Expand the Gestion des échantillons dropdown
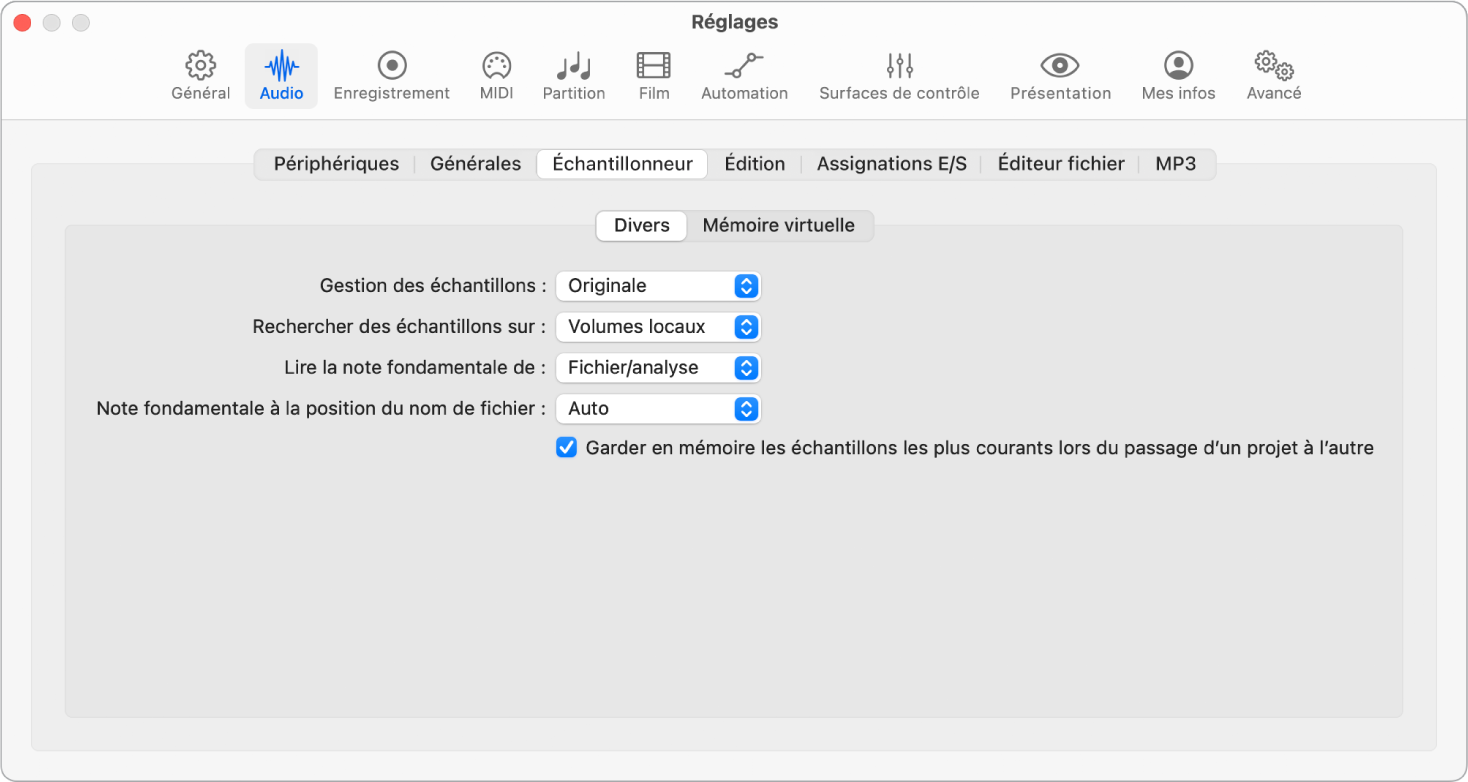The width and height of the screenshot is (1468, 782). [x=658, y=286]
